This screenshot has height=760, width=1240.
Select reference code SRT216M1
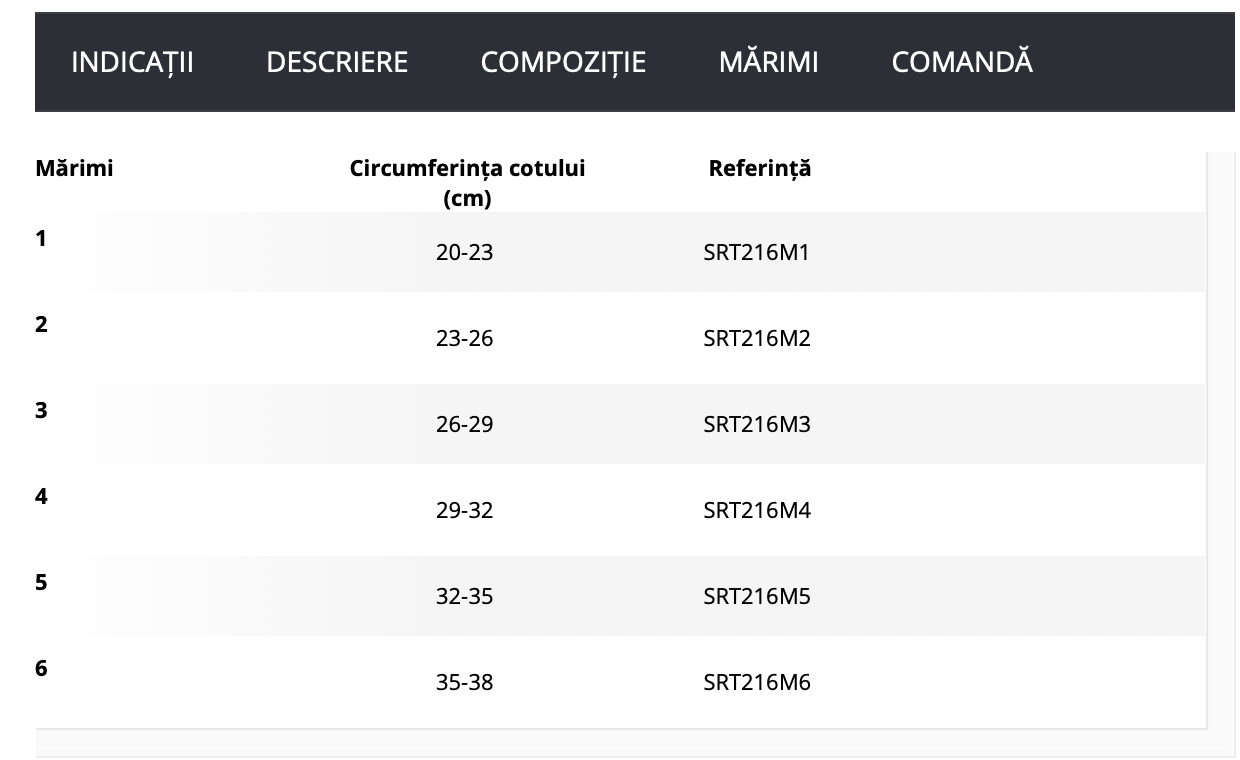(x=756, y=253)
